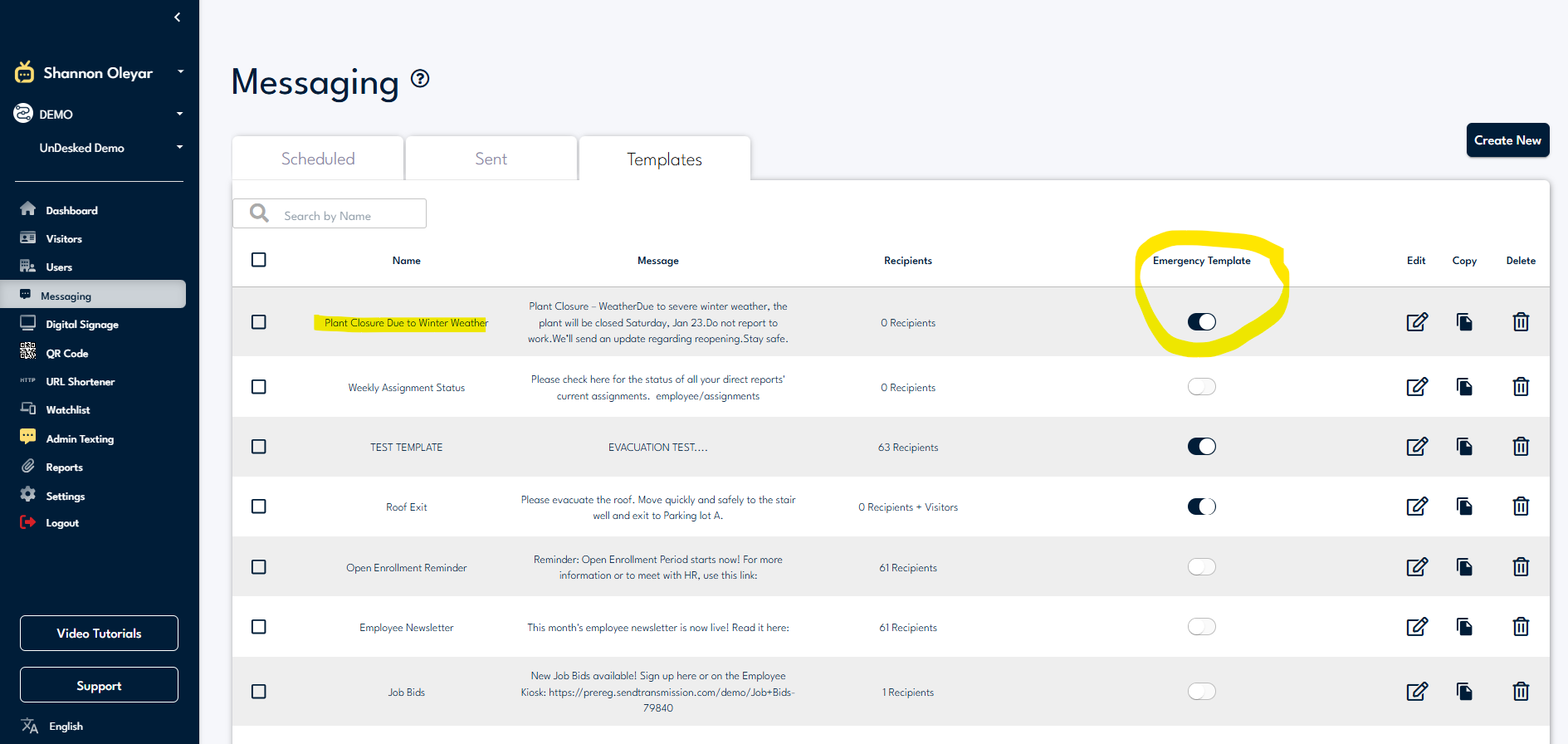Open the Sent tab
The image size is (1568, 744).
coord(491,159)
